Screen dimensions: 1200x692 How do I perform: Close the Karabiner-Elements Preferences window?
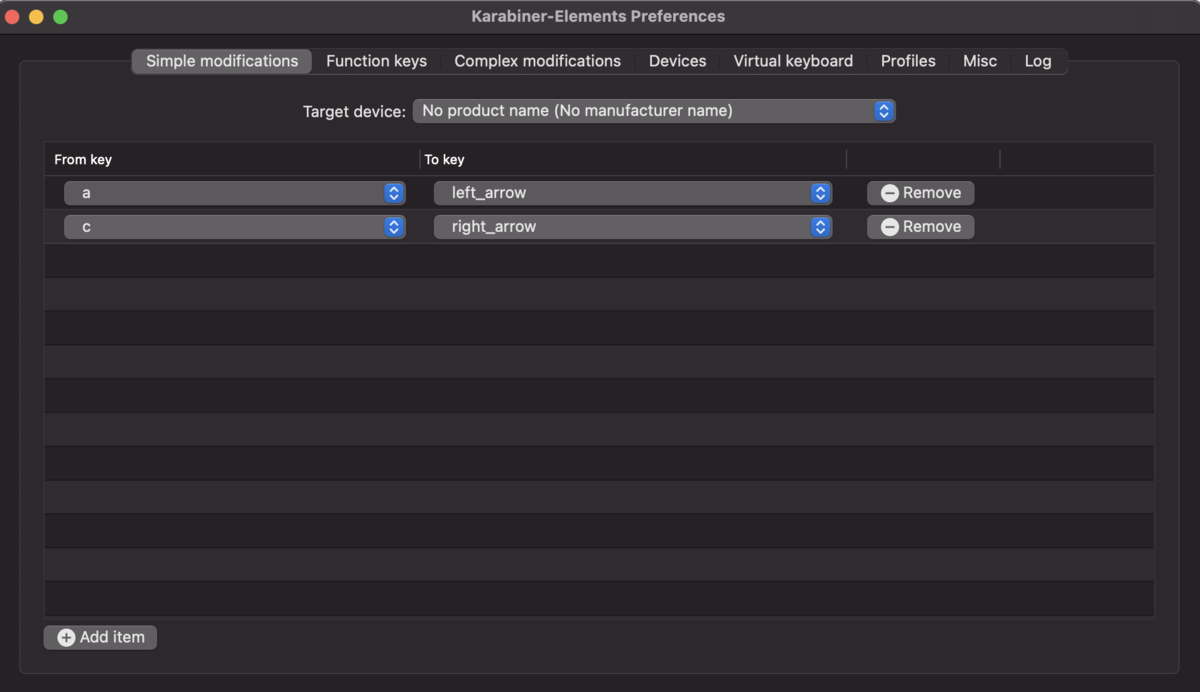13,17
